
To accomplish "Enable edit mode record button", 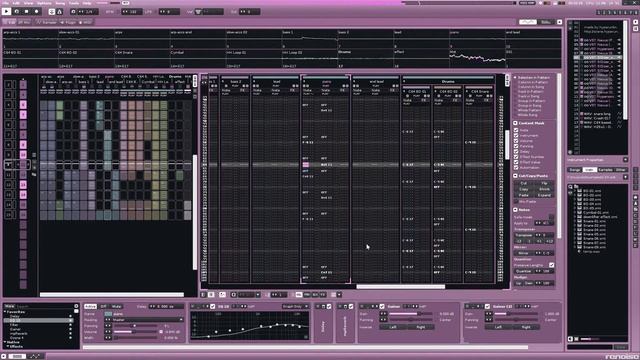I will (x=36, y=11).
